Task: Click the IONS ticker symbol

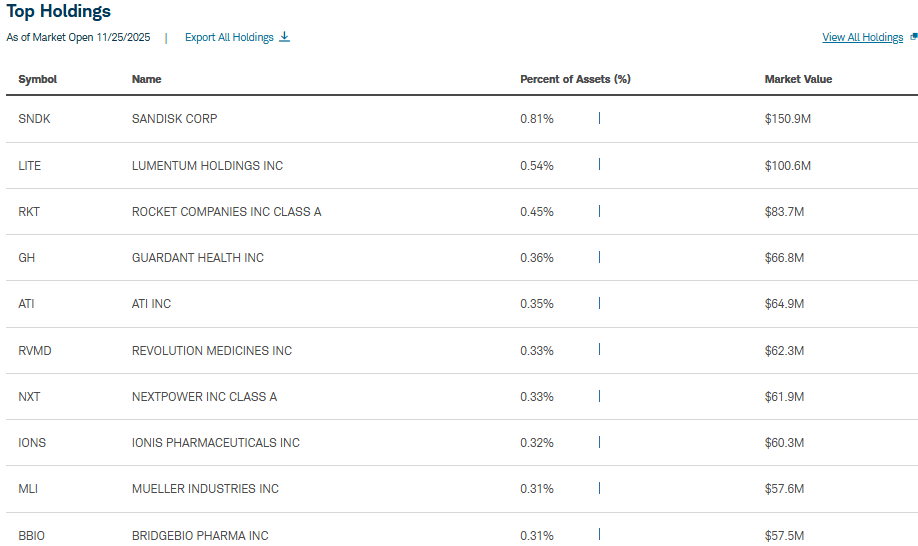Action: click(x=32, y=443)
